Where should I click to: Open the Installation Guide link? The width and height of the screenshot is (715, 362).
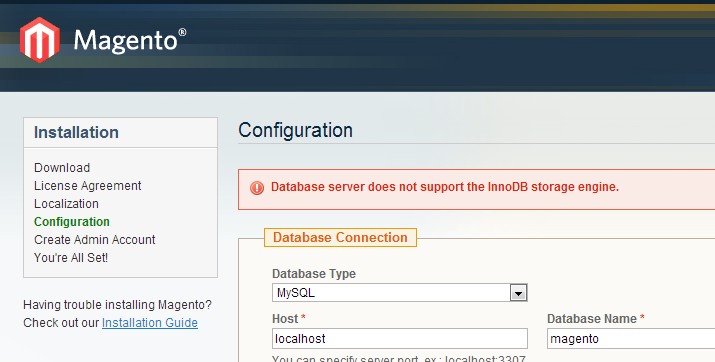(150, 323)
